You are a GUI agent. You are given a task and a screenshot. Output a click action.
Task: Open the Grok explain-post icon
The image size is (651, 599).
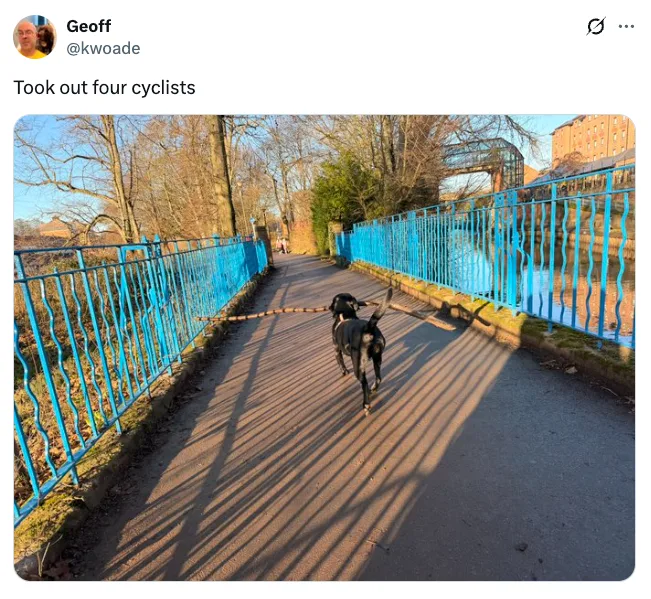click(596, 27)
